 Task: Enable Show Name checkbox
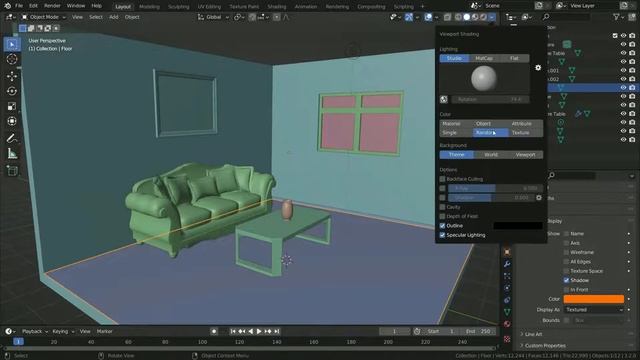tap(567, 233)
